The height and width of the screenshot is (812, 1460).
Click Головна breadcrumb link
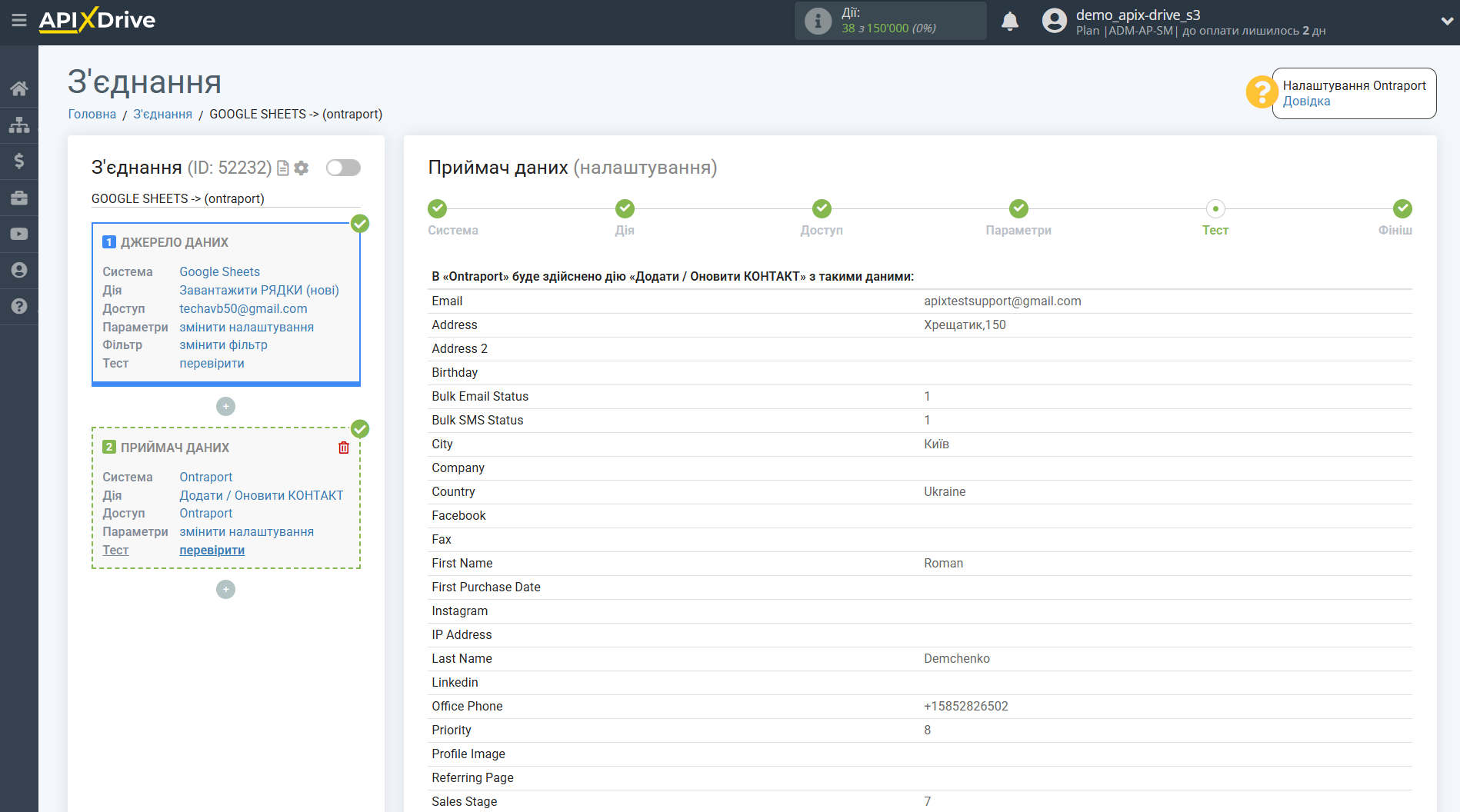(x=92, y=114)
